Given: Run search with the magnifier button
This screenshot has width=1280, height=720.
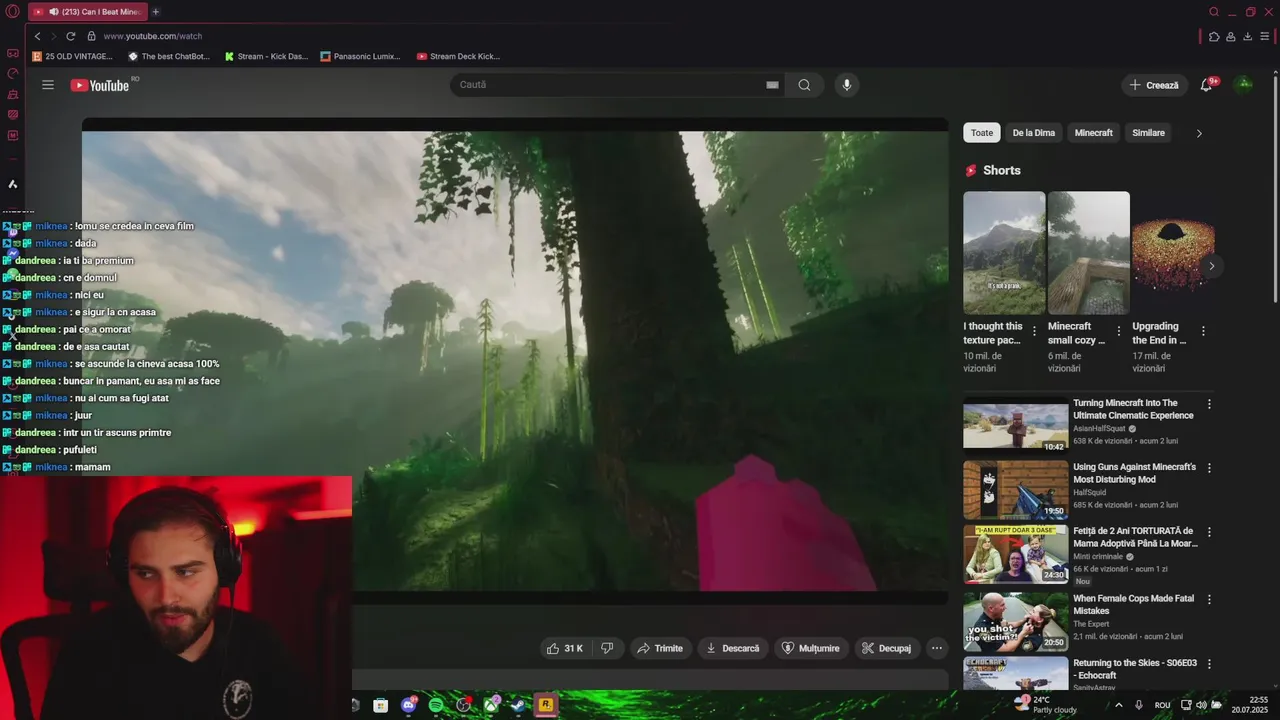Looking at the screenshot, I should [x=804, y=85].
